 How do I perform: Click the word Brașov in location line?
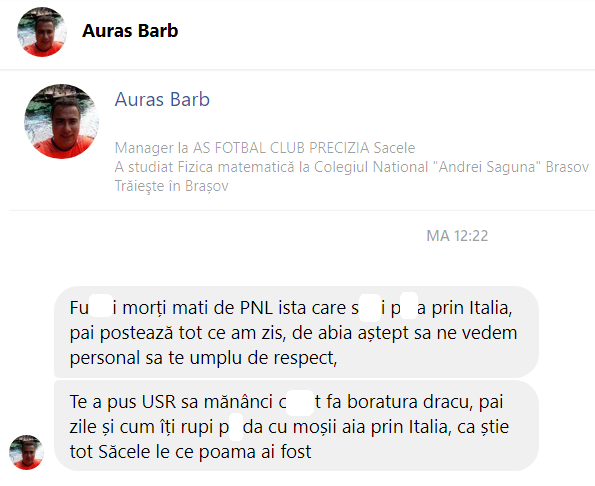point(207,186)
